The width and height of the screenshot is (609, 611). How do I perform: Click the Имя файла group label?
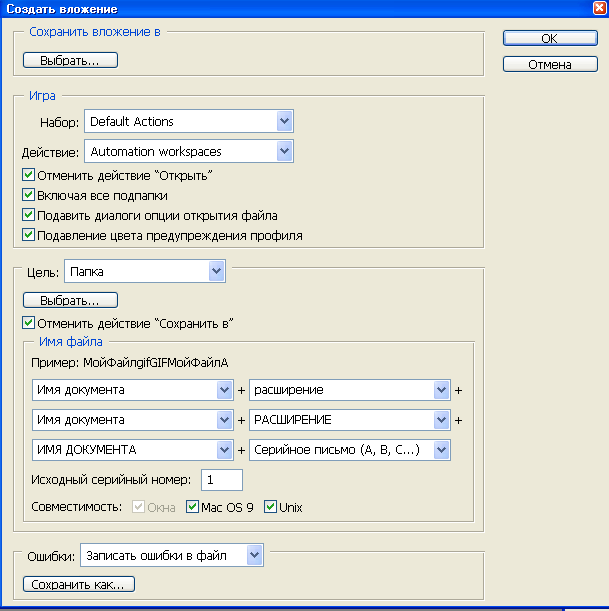pos(71,342)
